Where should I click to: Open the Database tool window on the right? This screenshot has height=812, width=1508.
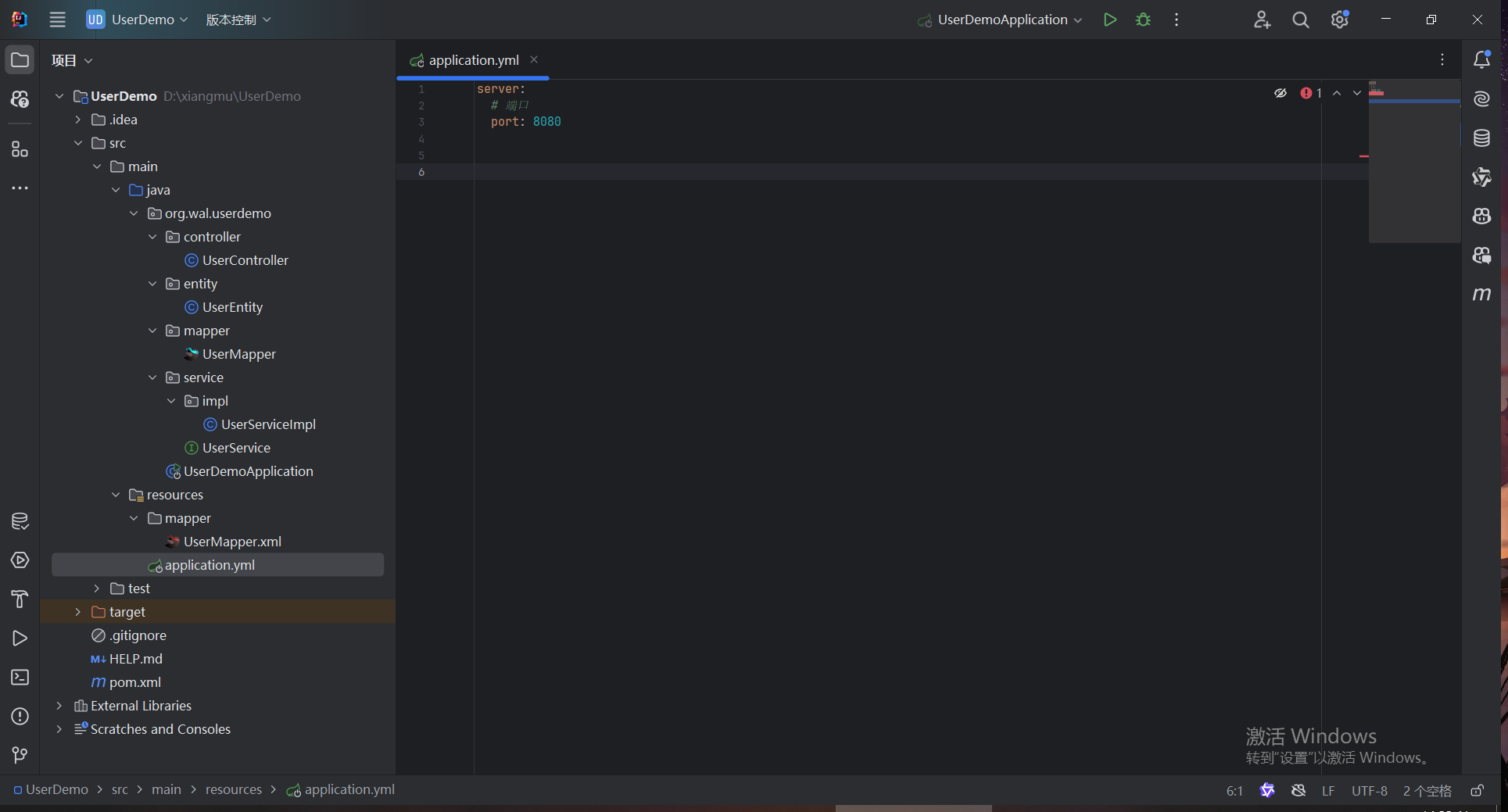1481,138
